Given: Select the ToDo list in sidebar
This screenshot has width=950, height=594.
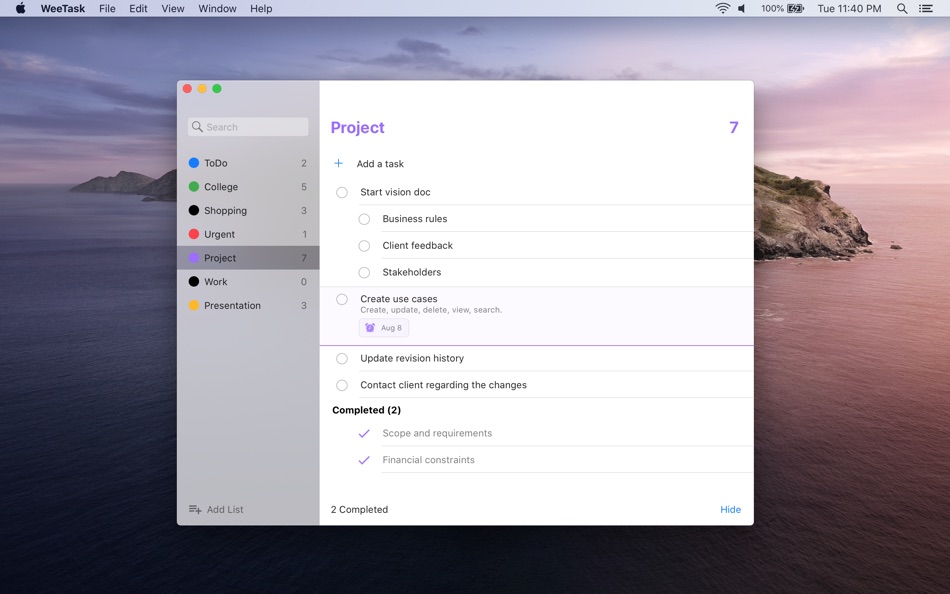Looking at the screenshot, I should tap(248, 163).
